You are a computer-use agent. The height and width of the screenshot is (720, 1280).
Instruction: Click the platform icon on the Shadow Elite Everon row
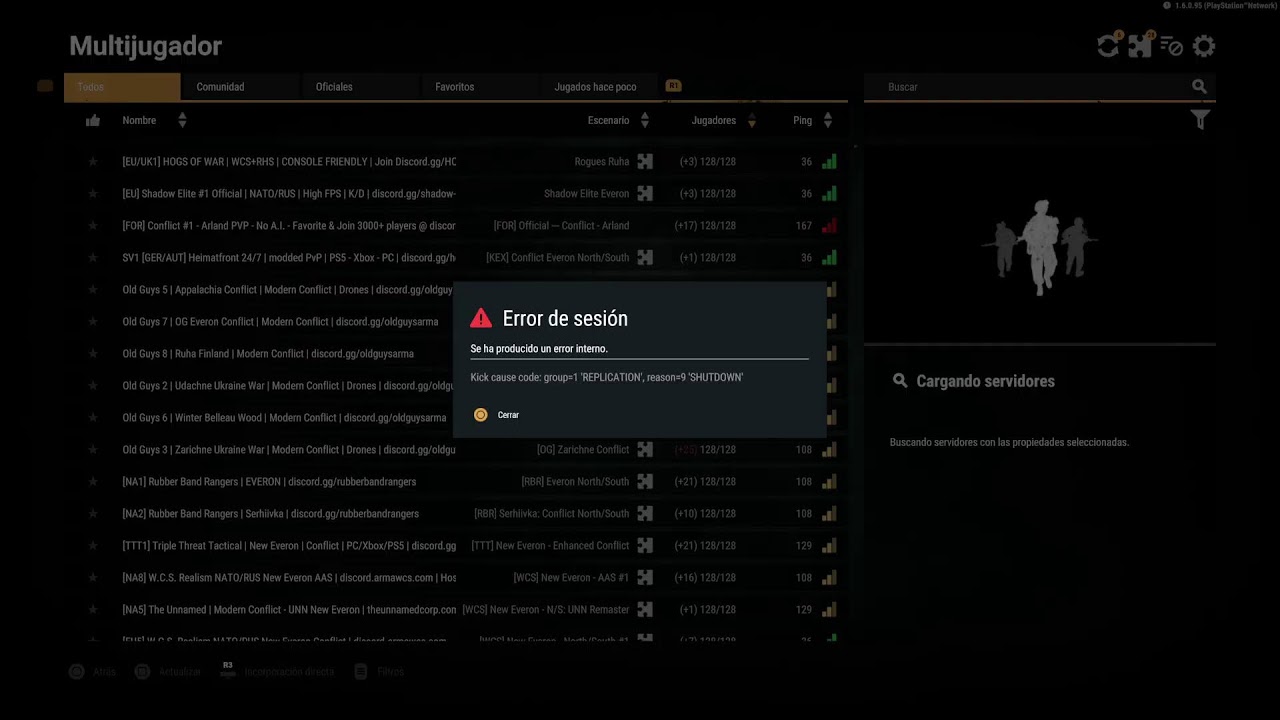pyautogui.click(x=645, y=193)
